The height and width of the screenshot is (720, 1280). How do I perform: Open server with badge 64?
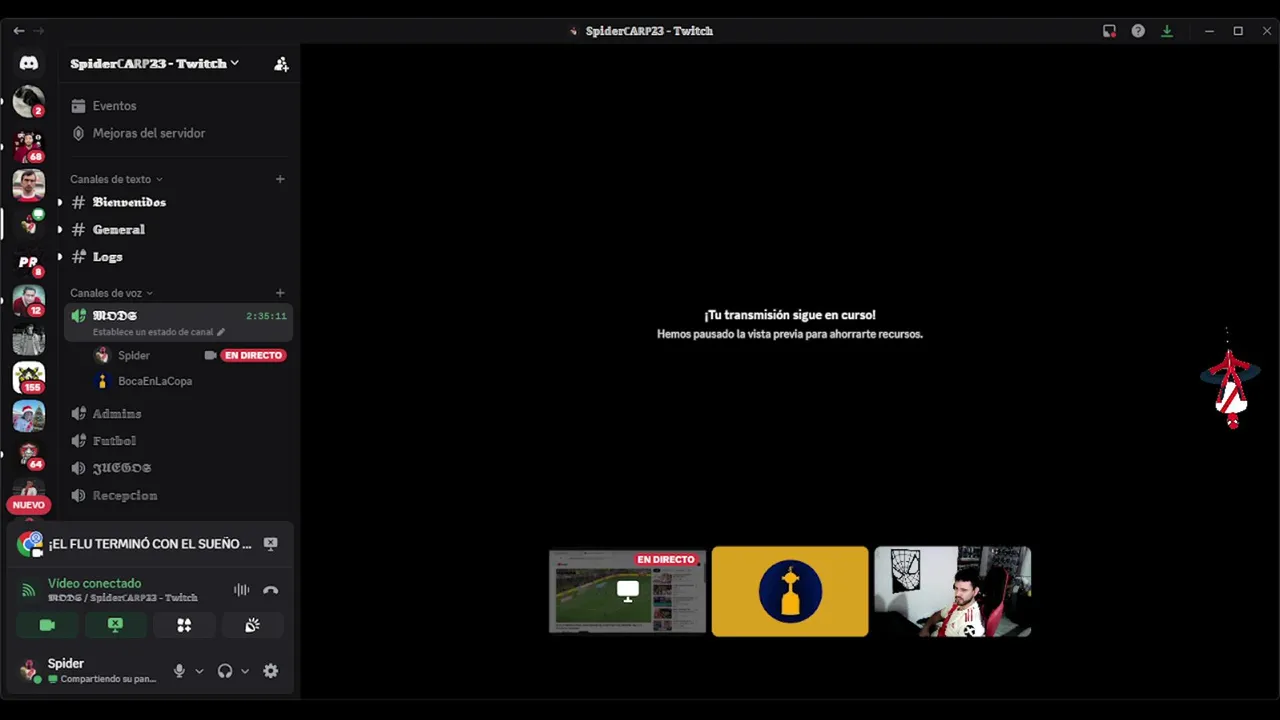pyautogui.click(x=29, y=454)
